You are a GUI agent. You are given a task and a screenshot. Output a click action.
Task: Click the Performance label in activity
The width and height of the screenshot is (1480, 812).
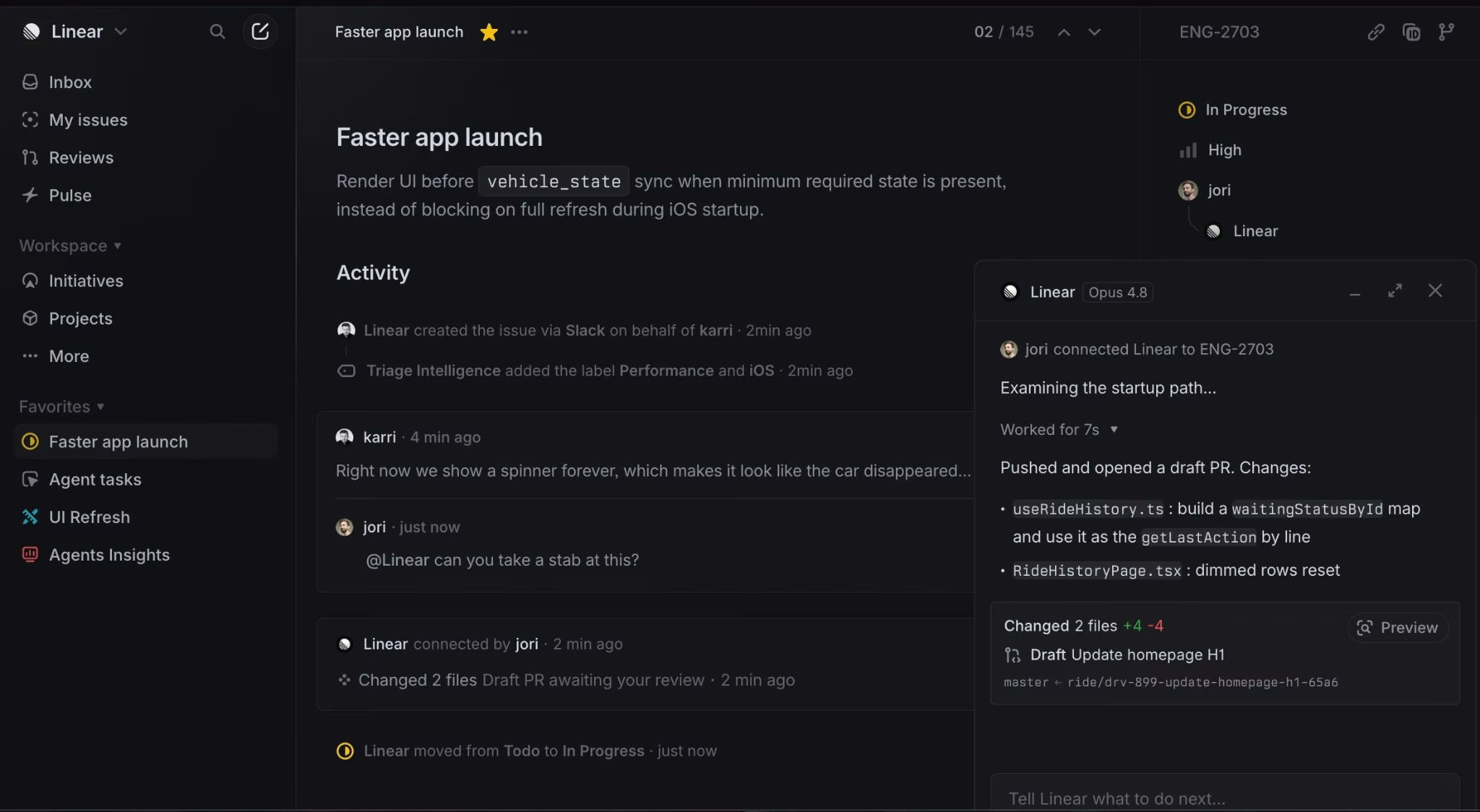pyautogui.click(x=666, y=371)
